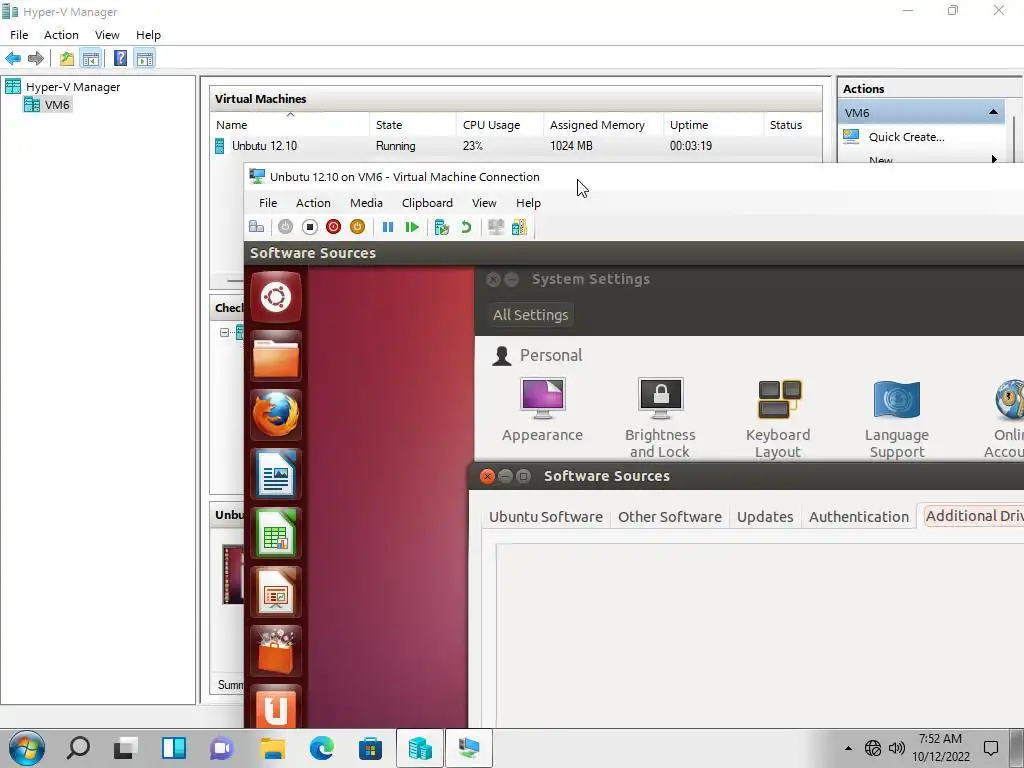
Task: Switch to the Authentication tab
Action: (858, 517)
